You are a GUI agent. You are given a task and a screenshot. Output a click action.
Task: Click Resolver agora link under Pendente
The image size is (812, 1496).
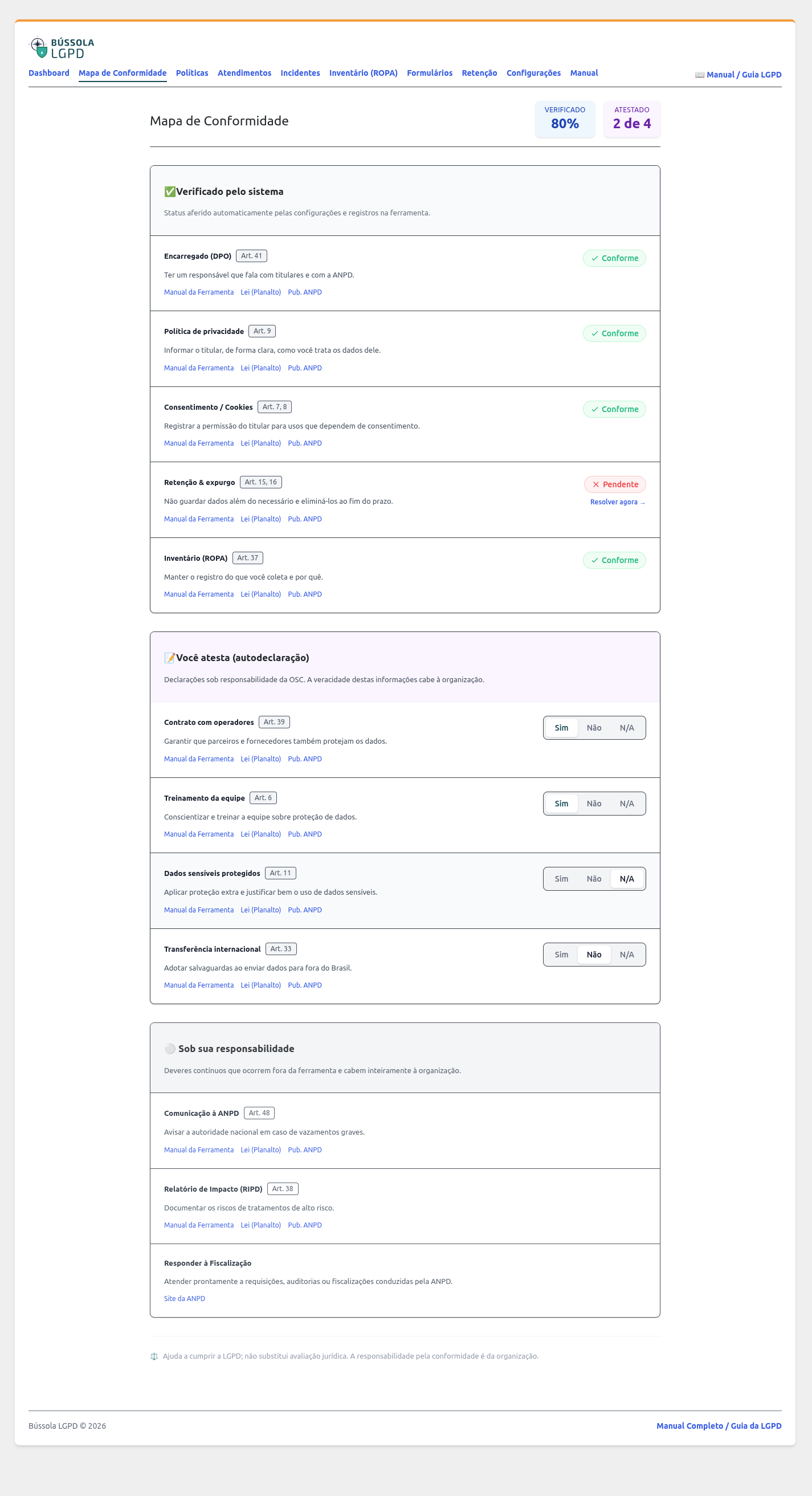click(x=618, y=502)
